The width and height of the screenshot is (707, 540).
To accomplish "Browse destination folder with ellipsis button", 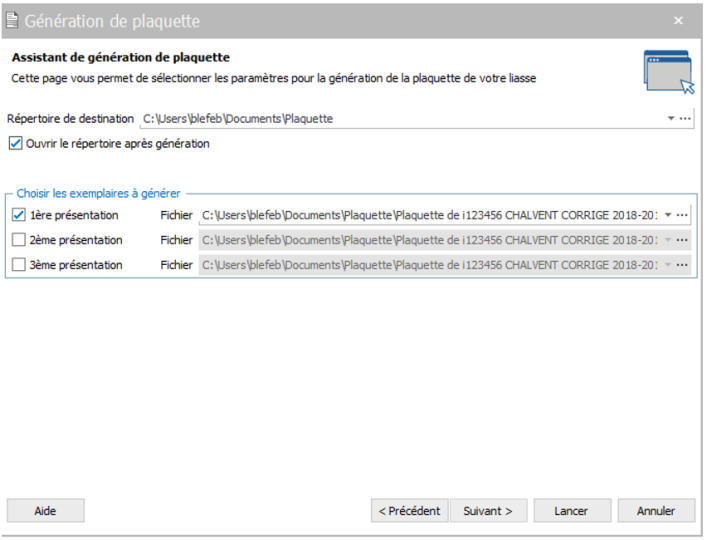I will [x=685, y=119].
